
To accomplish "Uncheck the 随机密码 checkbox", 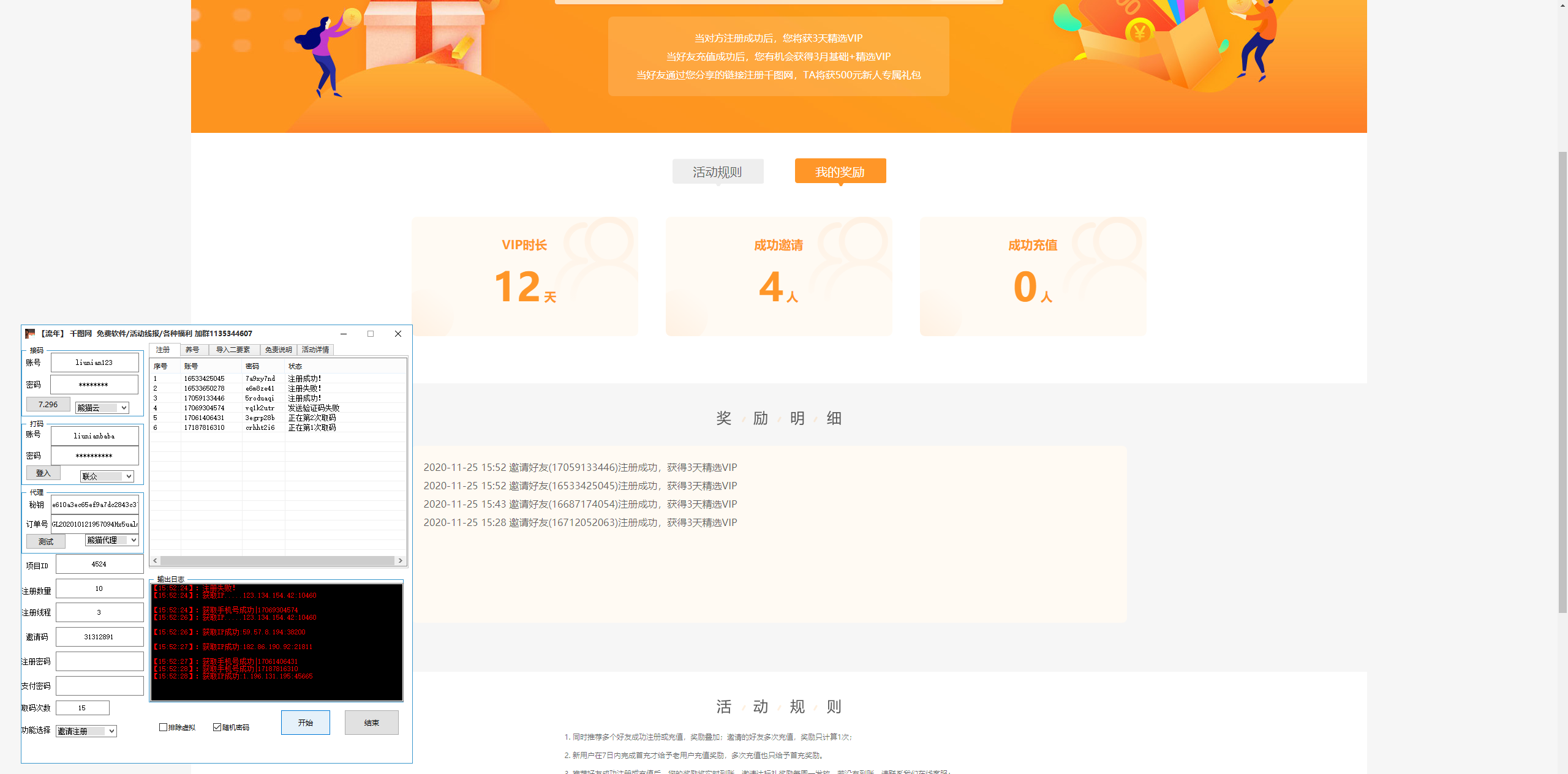I will pos(217,727).
